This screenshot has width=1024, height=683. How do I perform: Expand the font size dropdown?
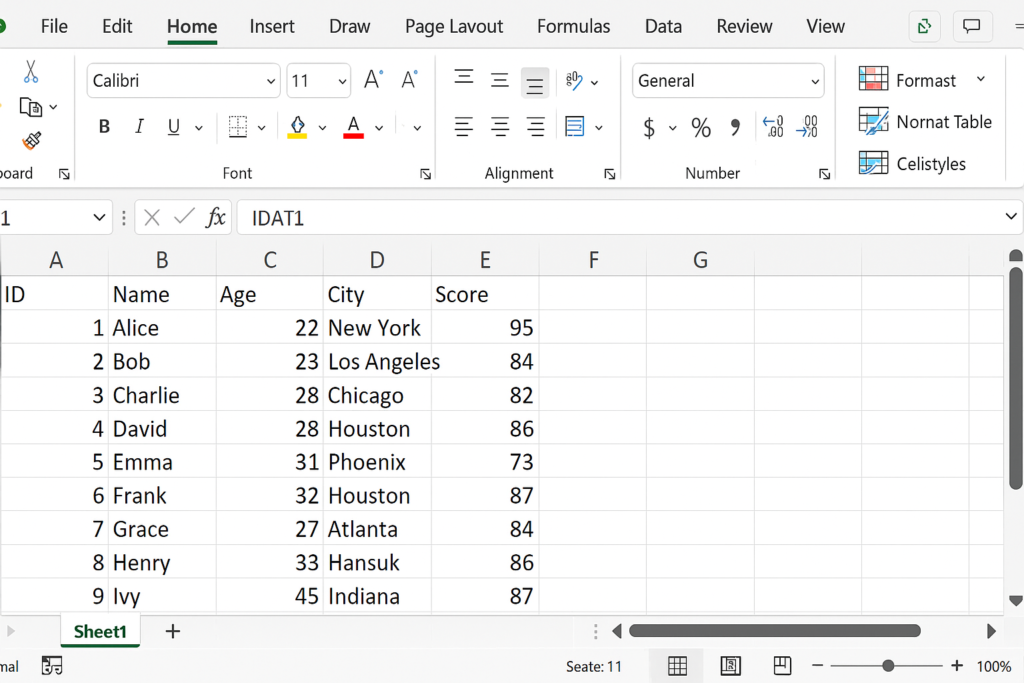[343, 81]
